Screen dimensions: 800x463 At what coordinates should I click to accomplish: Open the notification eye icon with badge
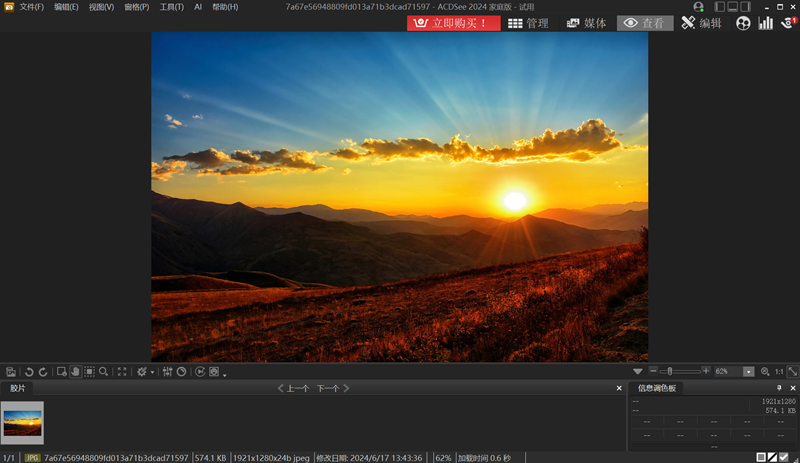click(x=788, y=23)
